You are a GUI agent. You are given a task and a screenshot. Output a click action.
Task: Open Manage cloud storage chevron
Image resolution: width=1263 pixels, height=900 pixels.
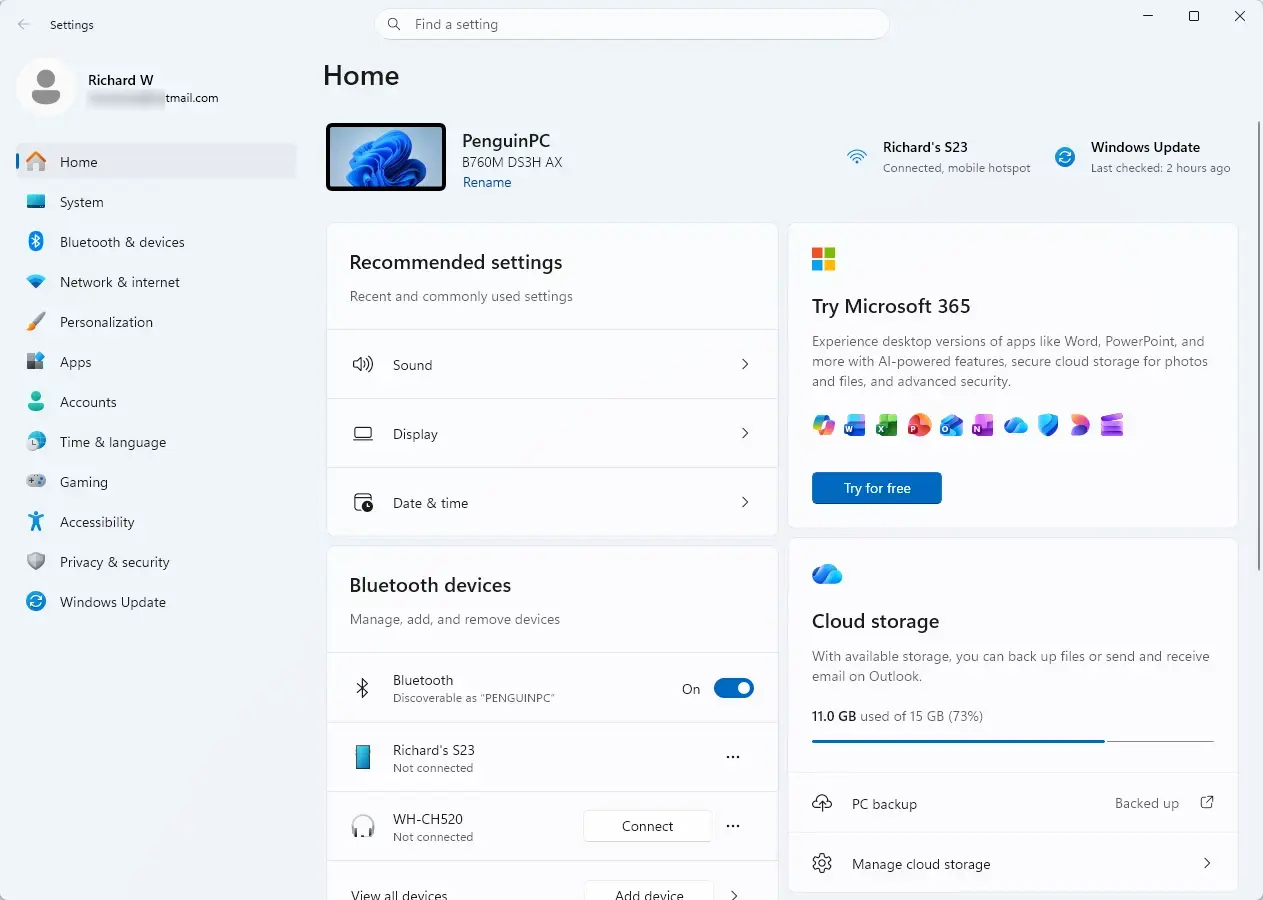[x=1207, y=863]
